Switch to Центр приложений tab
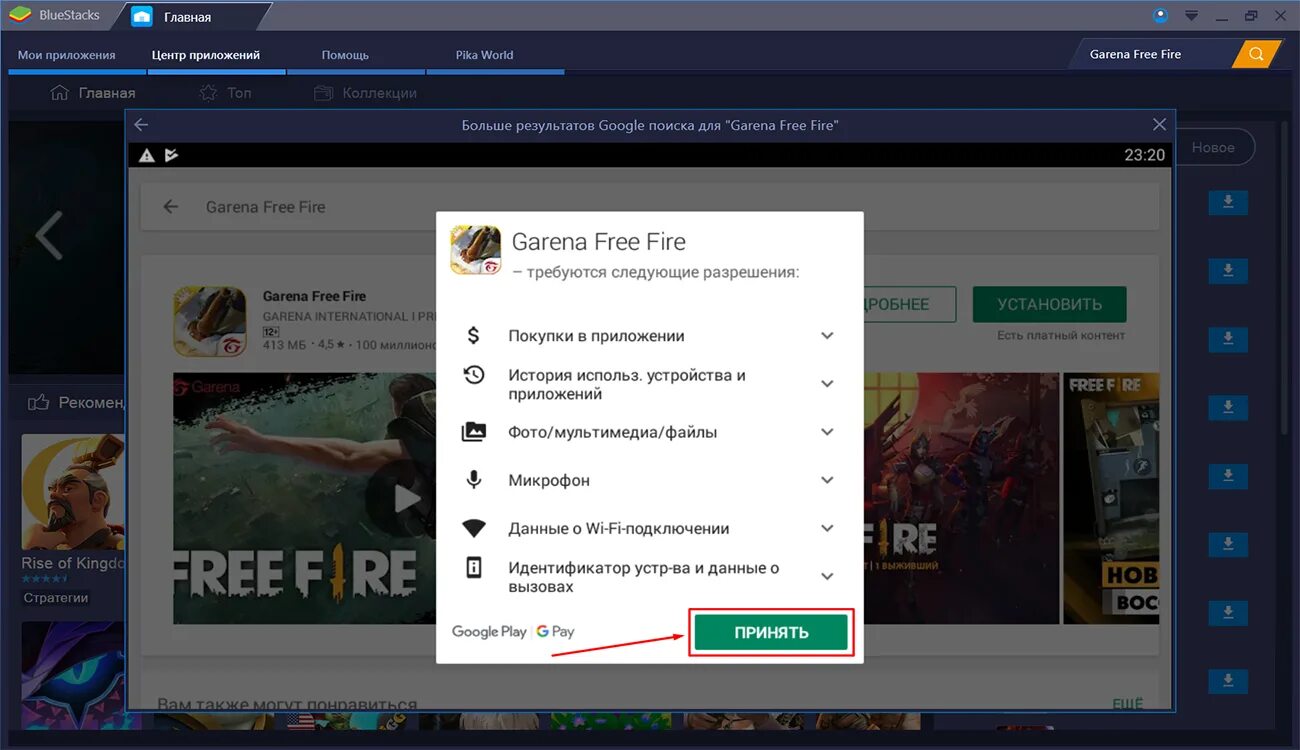The width and height of the screenshot is (1300, 750). (206, 55)
